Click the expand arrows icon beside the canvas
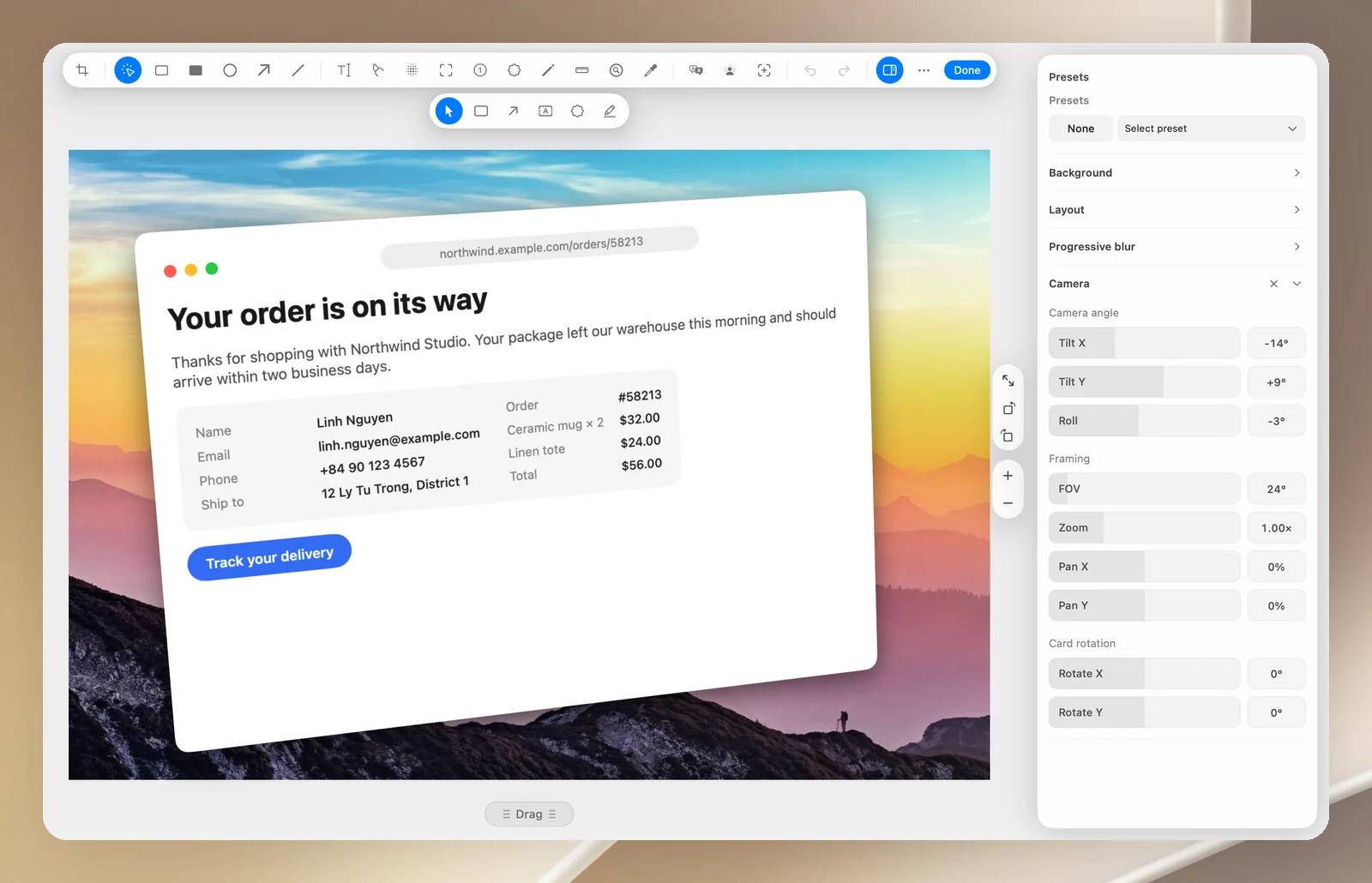Image resolution: width=1372 pixels, height=883 pixels. click(x=1008, y=381)
